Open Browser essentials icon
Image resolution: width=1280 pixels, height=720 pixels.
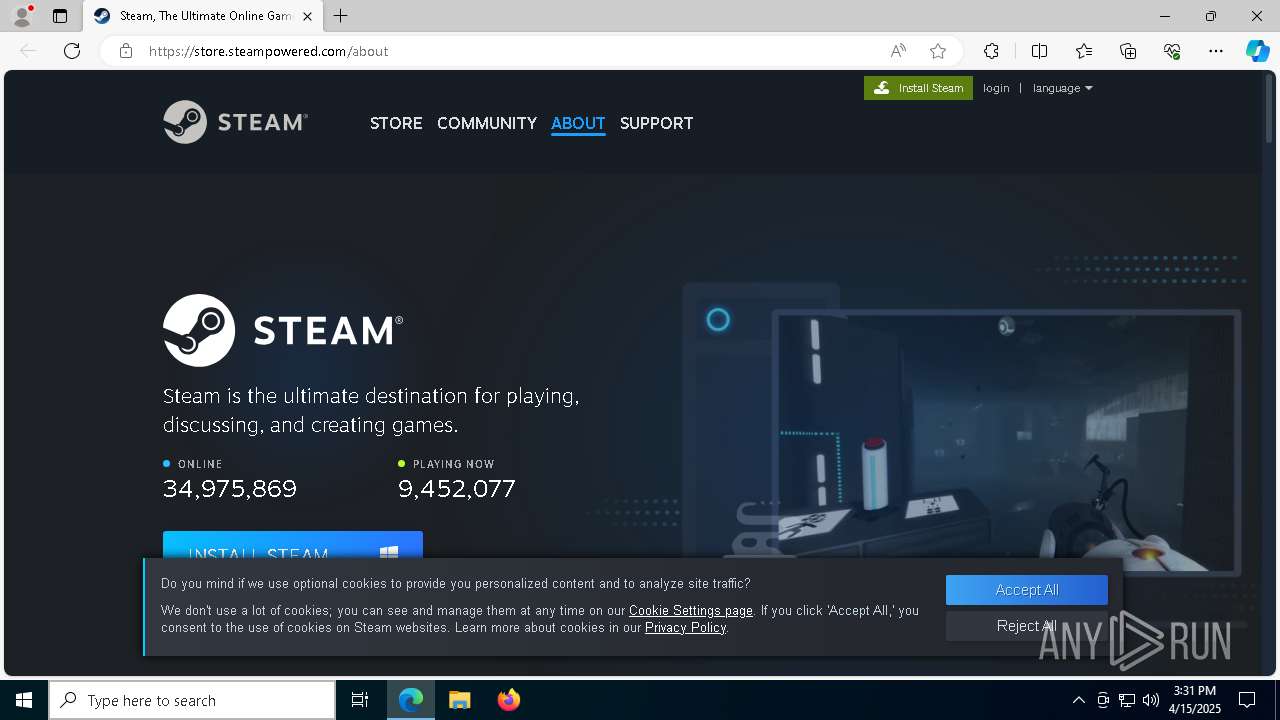(x=1172, y=51)
